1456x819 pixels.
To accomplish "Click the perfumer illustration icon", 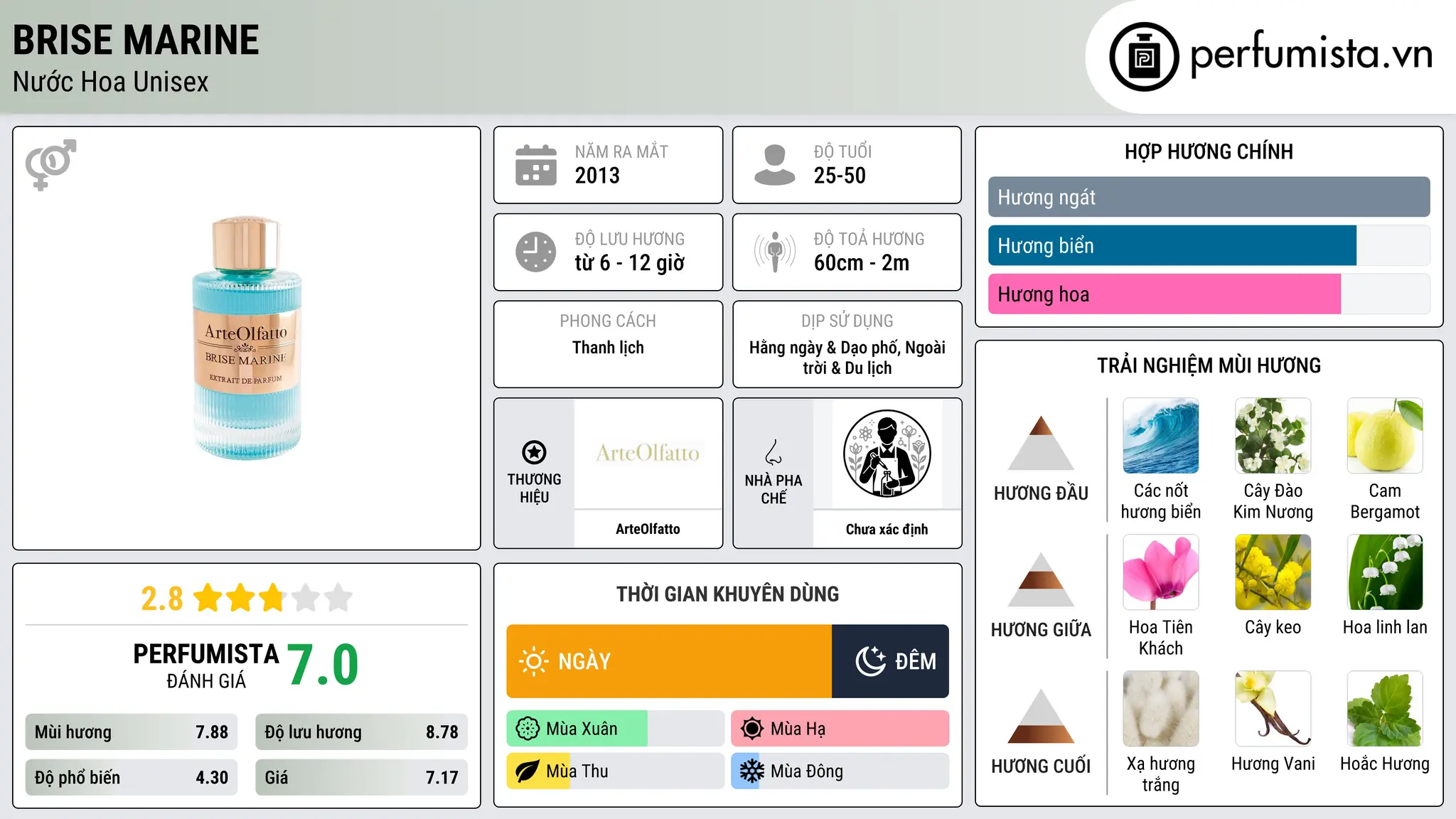I will [x=887, y=454].
